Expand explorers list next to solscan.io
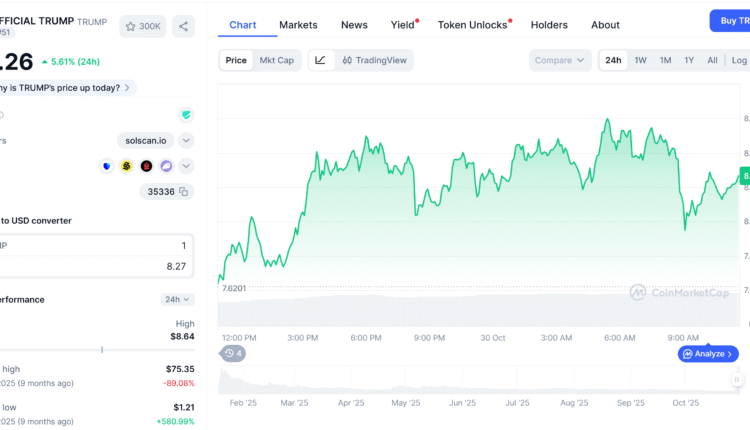The image size is (750, 430). pyautogui.click(x=186, y=141)
